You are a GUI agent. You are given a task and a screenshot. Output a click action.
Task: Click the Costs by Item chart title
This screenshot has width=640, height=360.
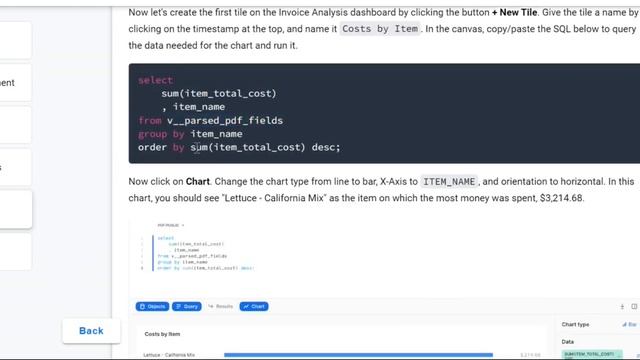pyautogui.click(x=162, y=334)
